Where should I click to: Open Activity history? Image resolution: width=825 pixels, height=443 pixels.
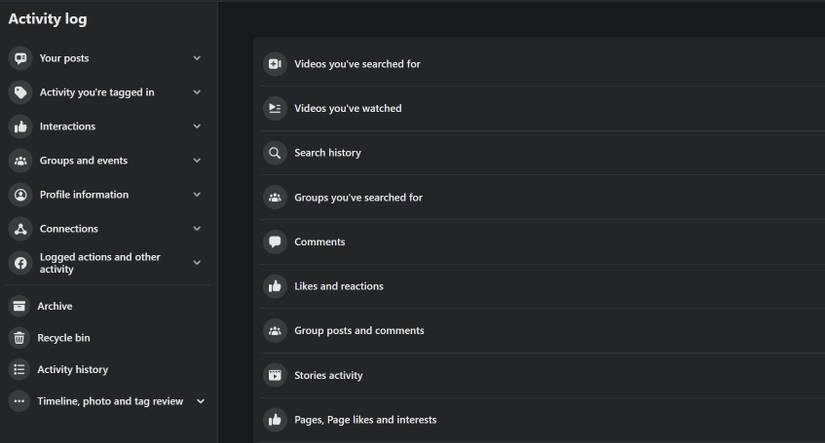(107, 369)
